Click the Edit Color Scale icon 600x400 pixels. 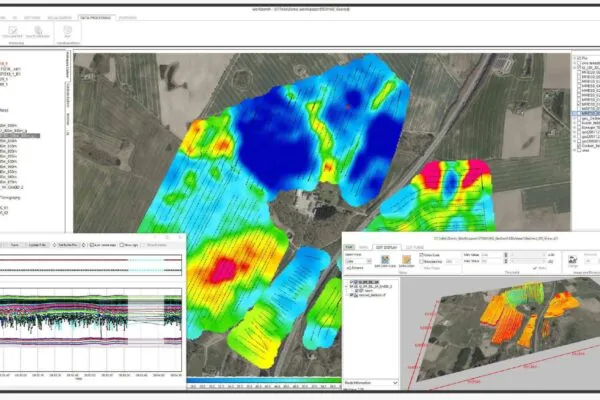click(x=385, y=261)
